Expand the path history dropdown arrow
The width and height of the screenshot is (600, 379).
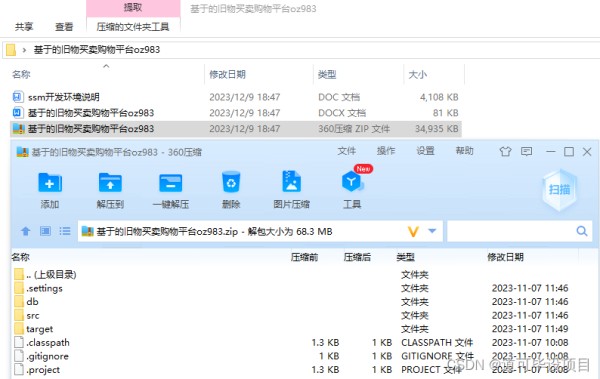[x=432, y=231]
